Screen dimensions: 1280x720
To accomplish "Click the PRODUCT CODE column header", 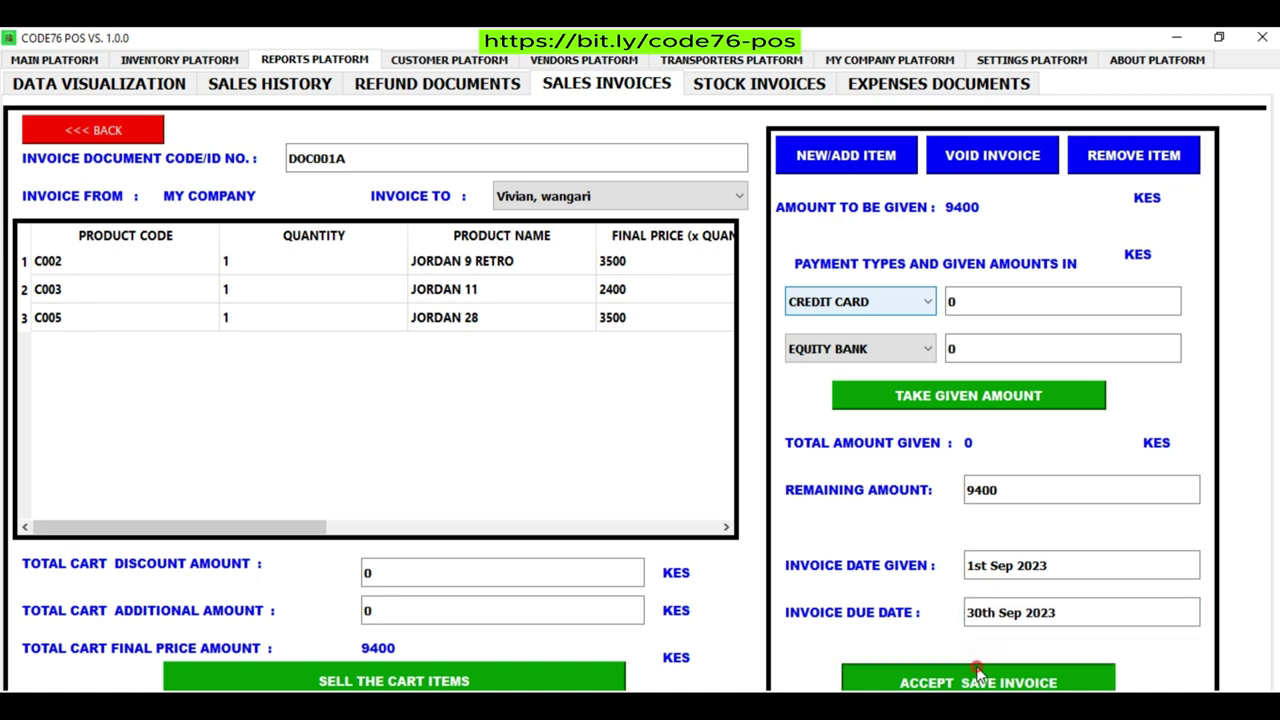I will (126, 235).
